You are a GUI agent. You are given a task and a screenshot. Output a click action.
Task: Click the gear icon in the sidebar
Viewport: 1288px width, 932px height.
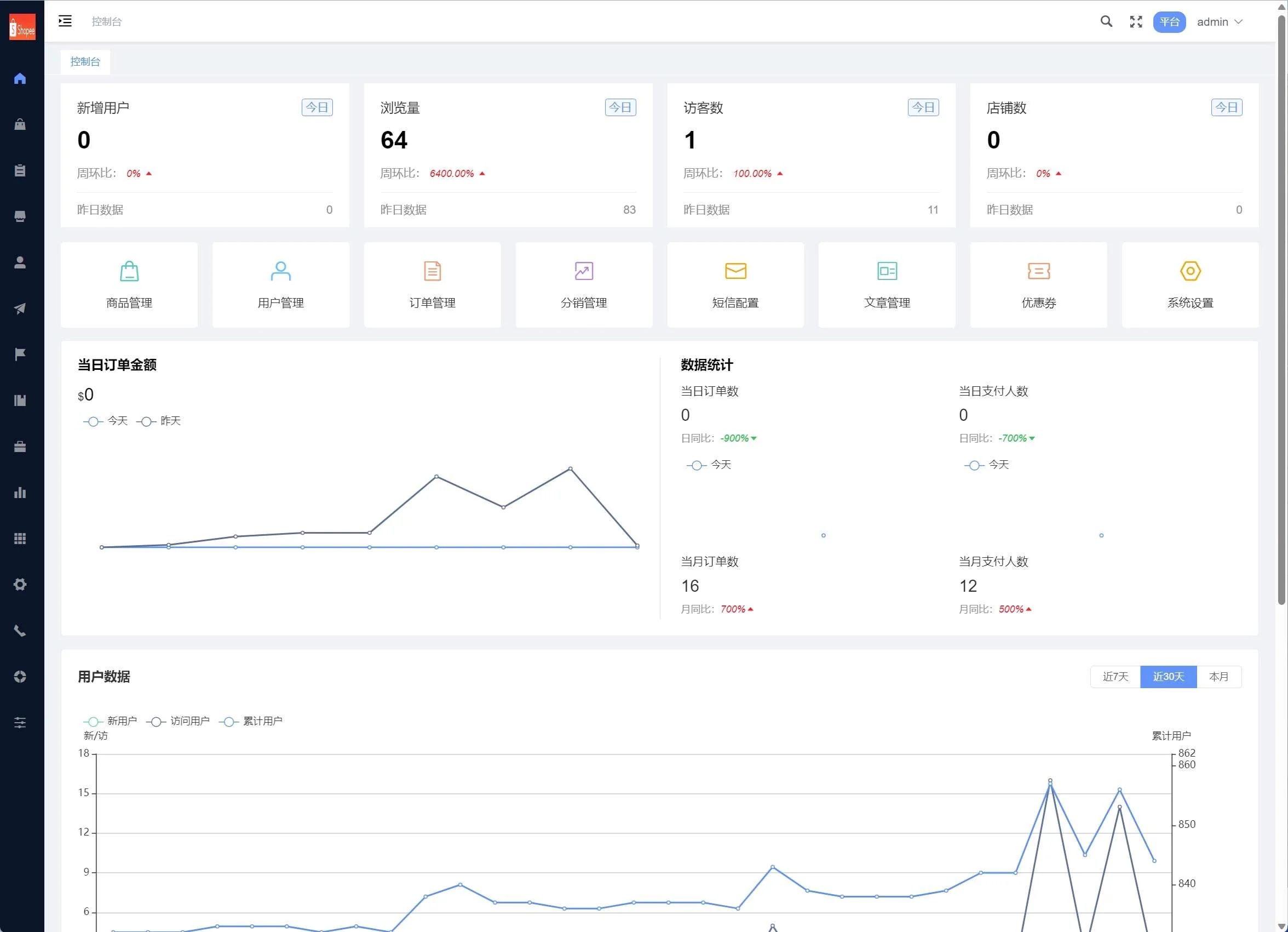click(20, 584)
